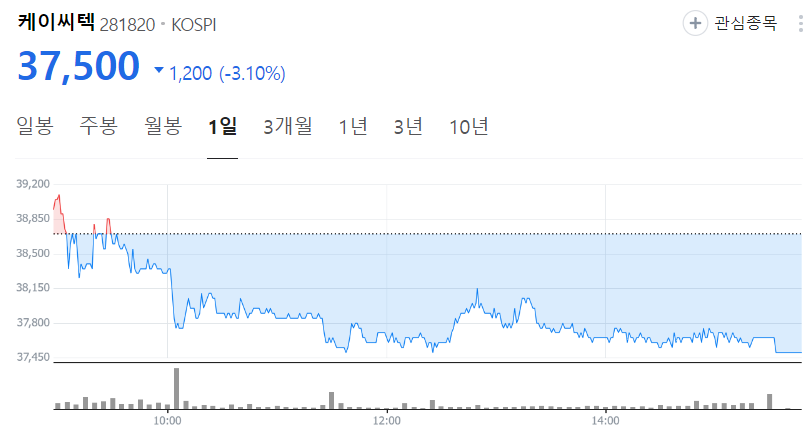Select the 1일 chart tab
The width and height of the screenshot is (810, 434).
click(x=222, y=126)
